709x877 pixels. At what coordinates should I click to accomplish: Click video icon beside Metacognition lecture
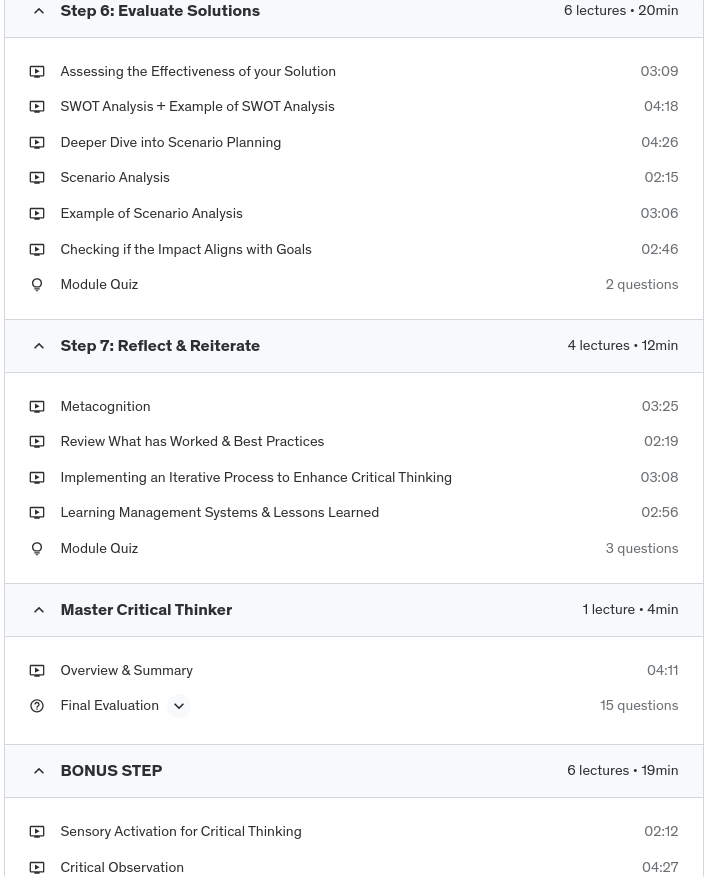pos(37,407)
